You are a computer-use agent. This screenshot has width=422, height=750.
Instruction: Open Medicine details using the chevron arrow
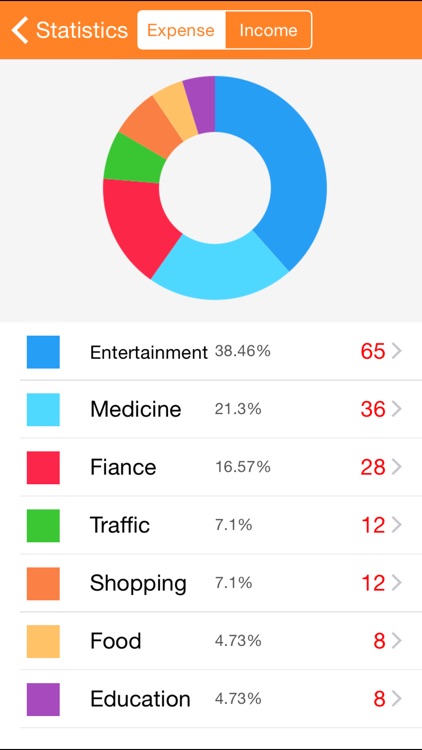click(397, 409)
